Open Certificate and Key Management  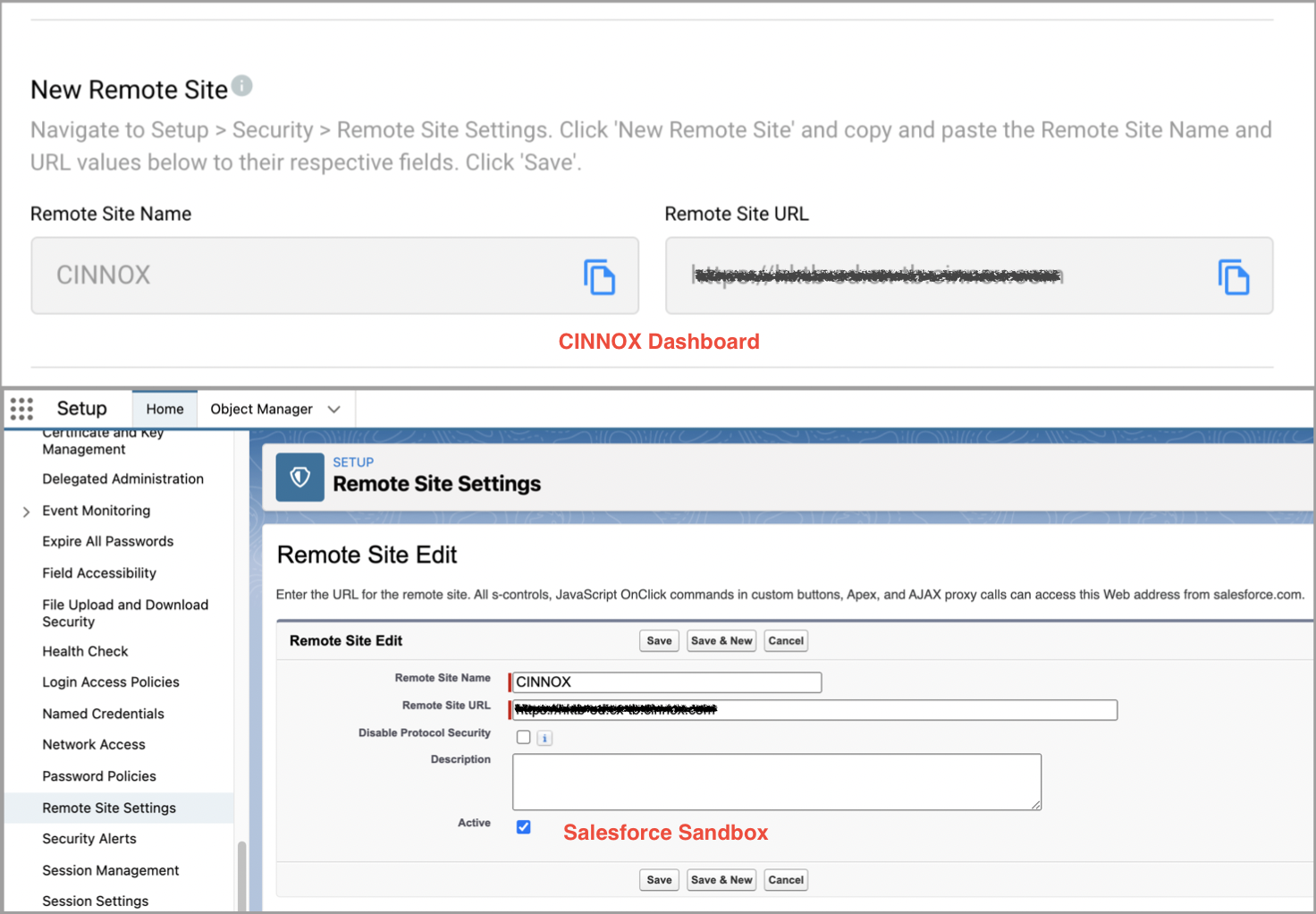(104, 441)
